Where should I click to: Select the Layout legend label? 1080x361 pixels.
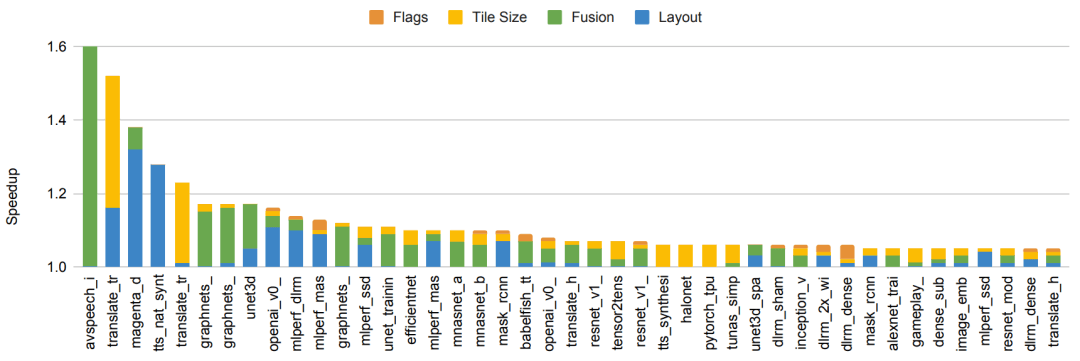point(678,17)
